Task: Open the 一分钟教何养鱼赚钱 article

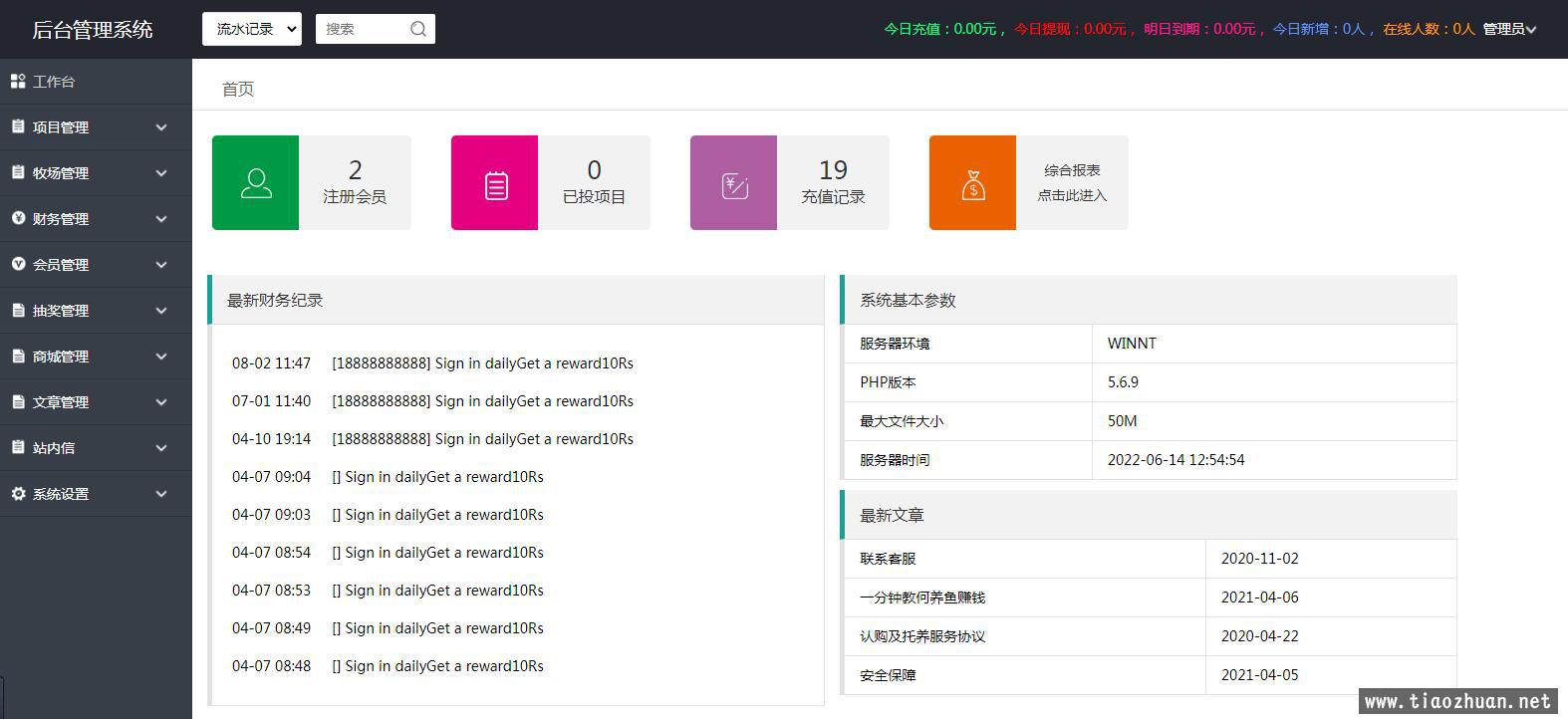Action: [x=922, y=598]
